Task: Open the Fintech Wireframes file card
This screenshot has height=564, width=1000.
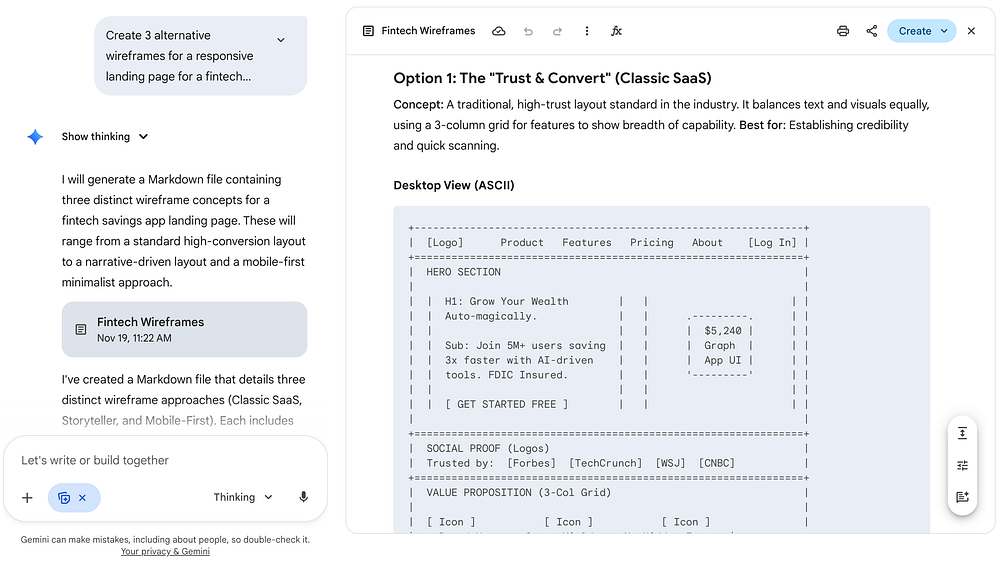Action: tap(184, 329)
